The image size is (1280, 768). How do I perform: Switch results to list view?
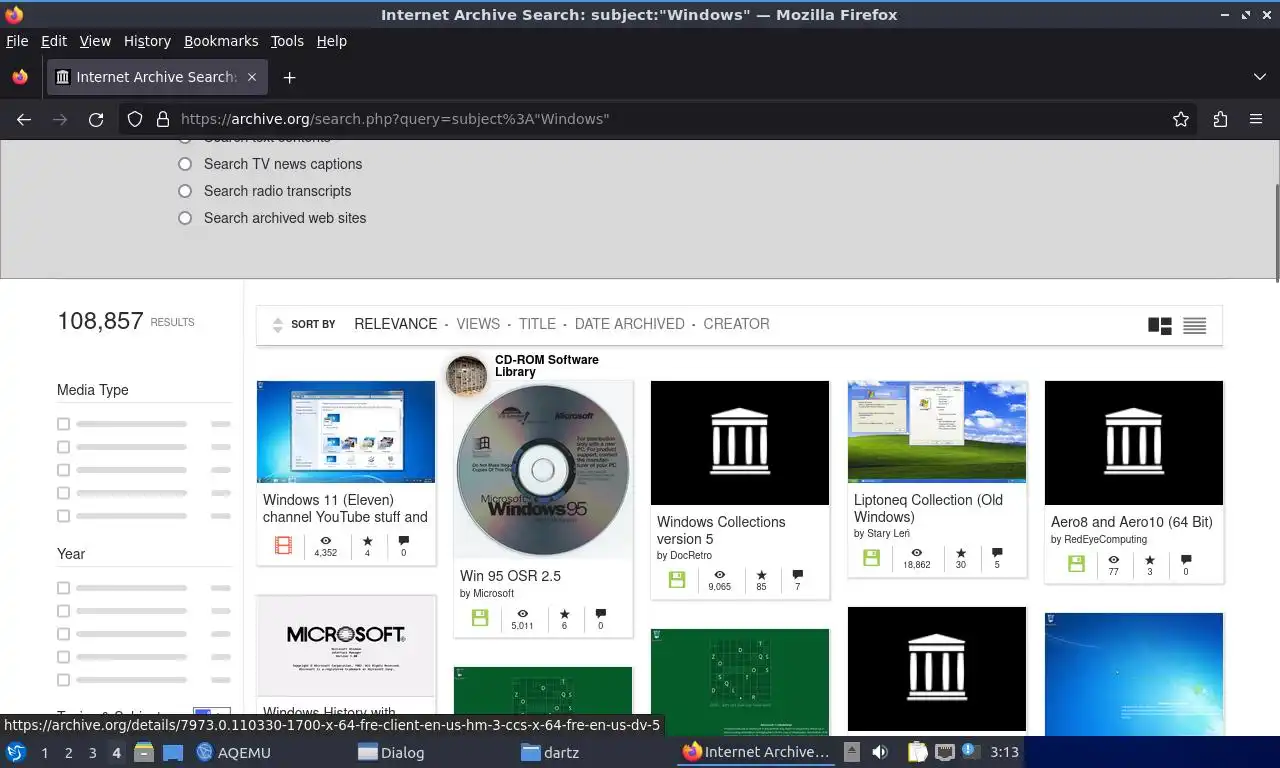[x=1194, y=325]
